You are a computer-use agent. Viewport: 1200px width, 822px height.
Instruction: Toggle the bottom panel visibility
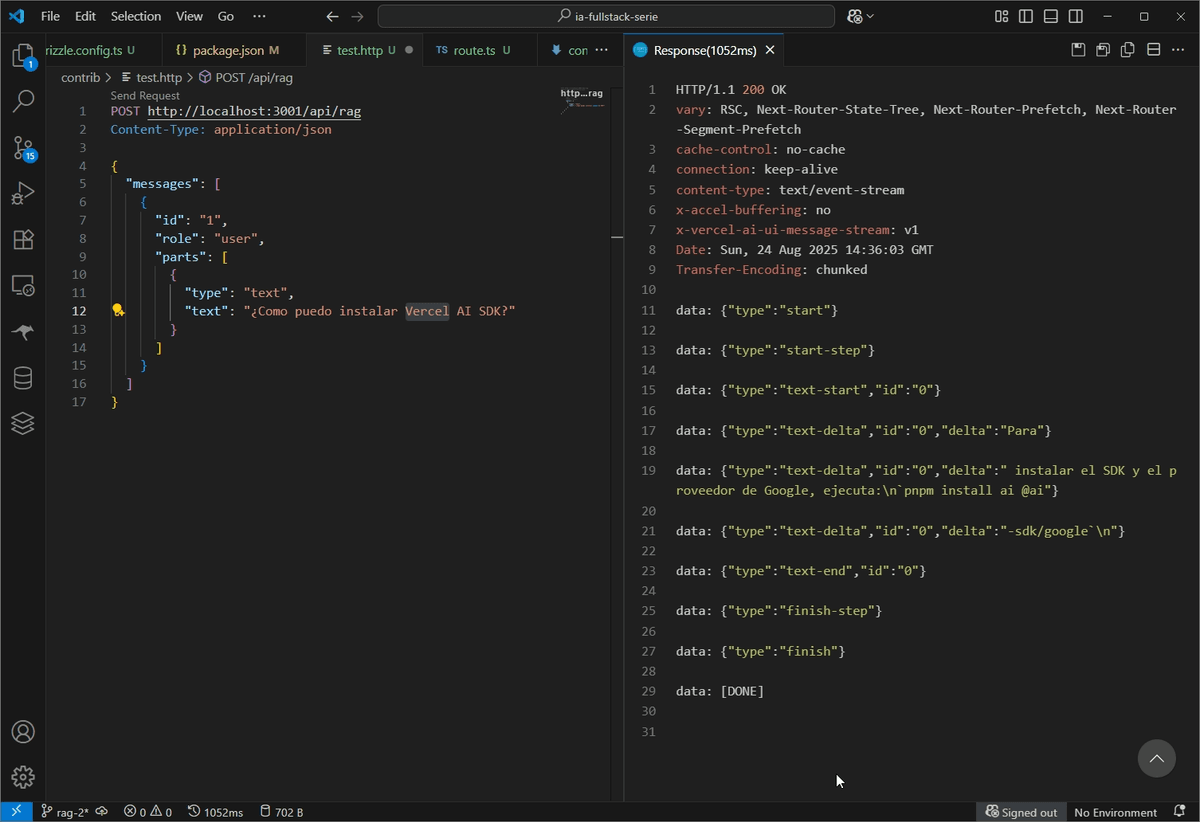1051,17
